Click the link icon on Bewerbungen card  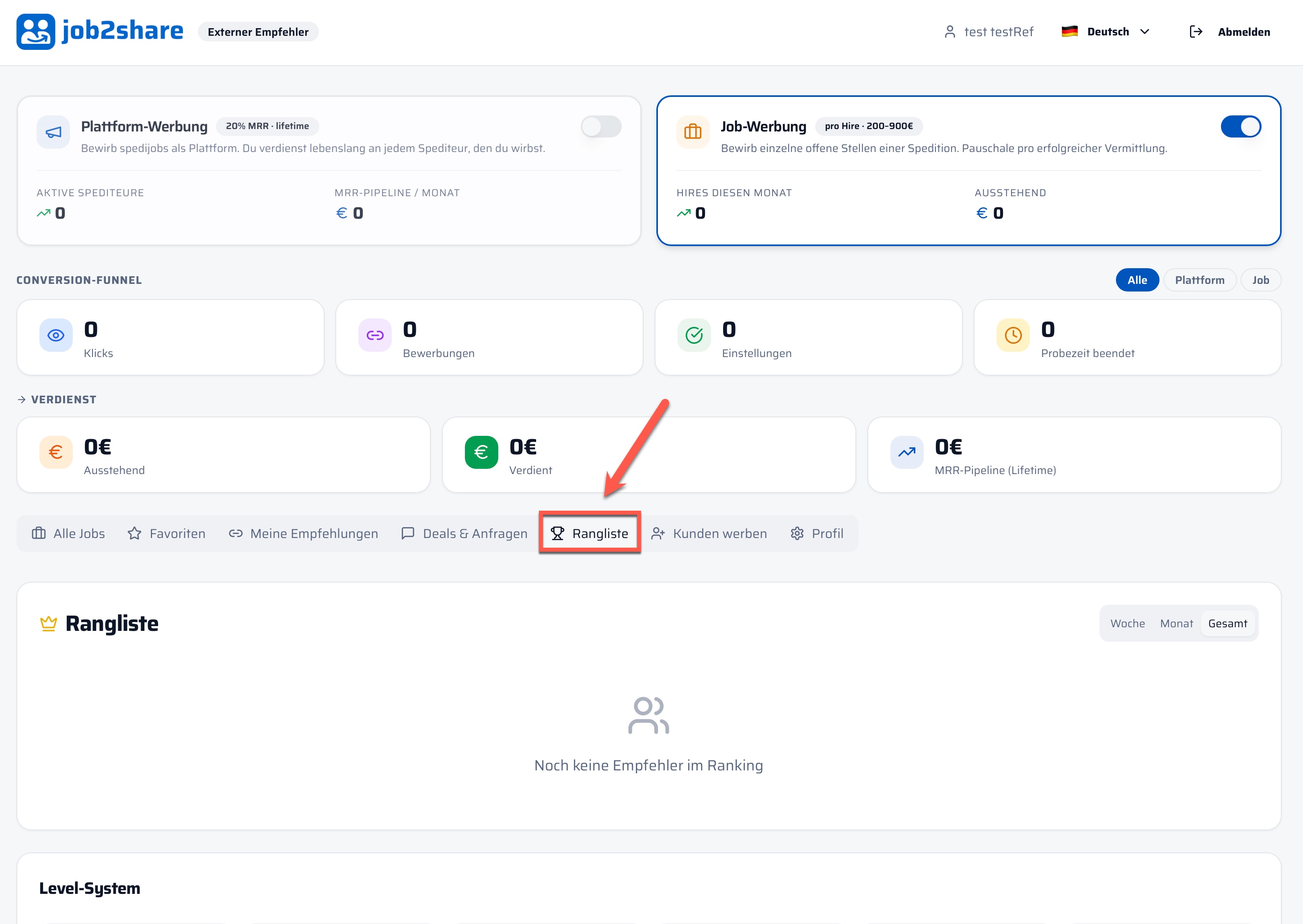(x=375, y=335)
